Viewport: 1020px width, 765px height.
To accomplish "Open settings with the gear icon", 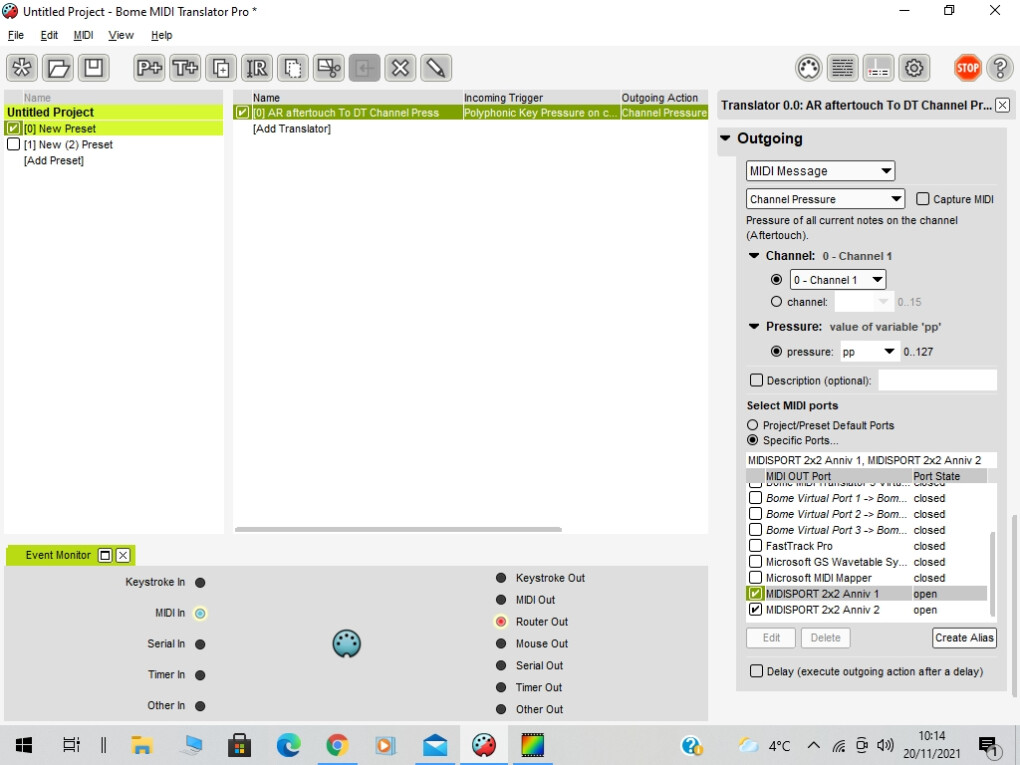I will [914, 68].
